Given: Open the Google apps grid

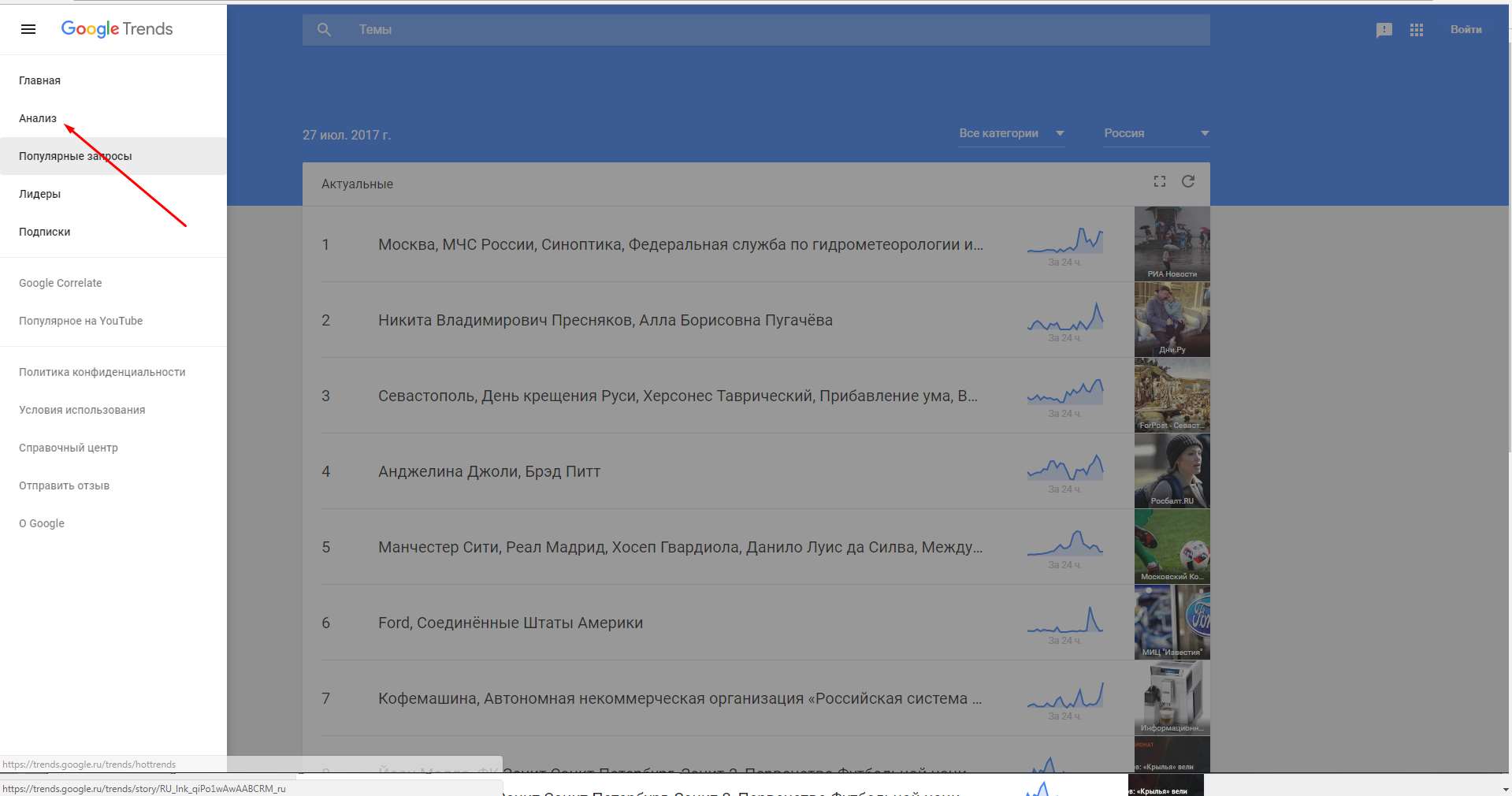Looking at the screenshot, I should click(1417, 30).
